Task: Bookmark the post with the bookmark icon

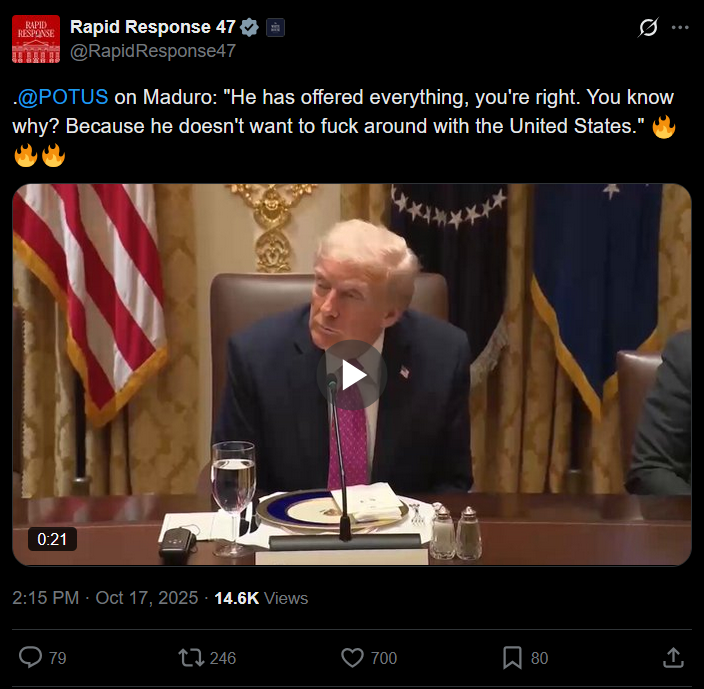Action: click(x=512, y=658)
